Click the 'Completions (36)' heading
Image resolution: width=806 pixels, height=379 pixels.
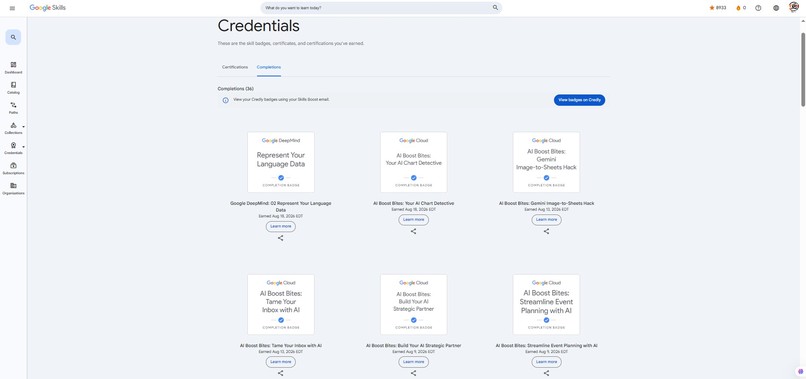[x=235, y=89]
